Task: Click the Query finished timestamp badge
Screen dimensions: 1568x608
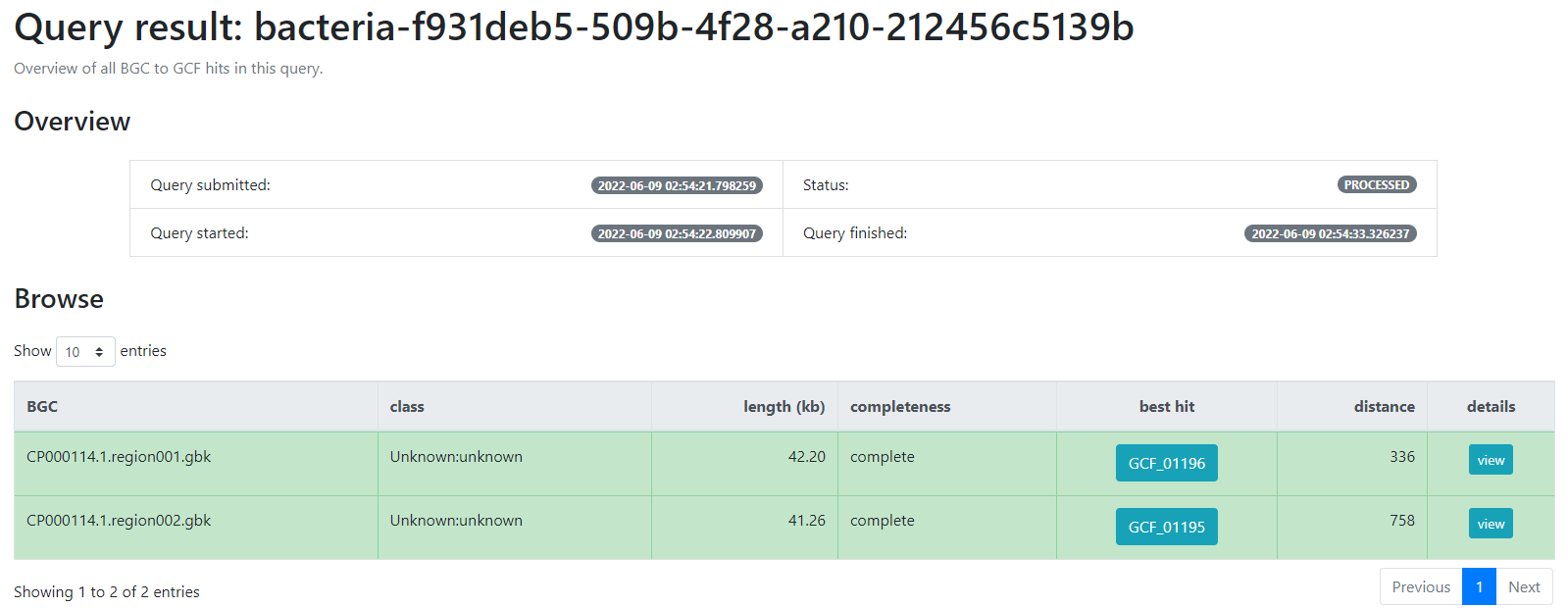Action: click(1330, 233)
